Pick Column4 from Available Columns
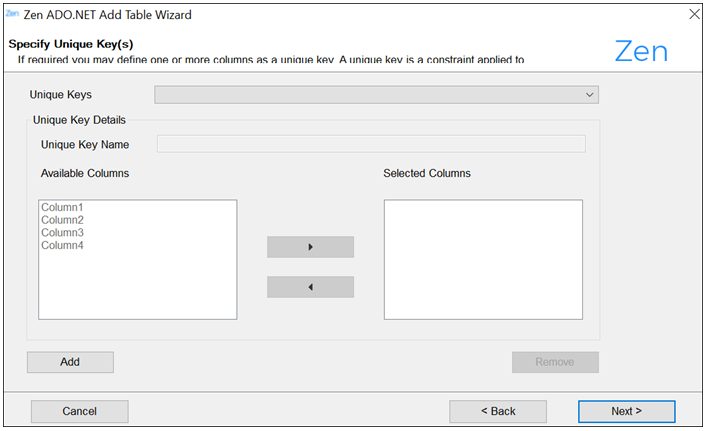 [x=62, y=245]
